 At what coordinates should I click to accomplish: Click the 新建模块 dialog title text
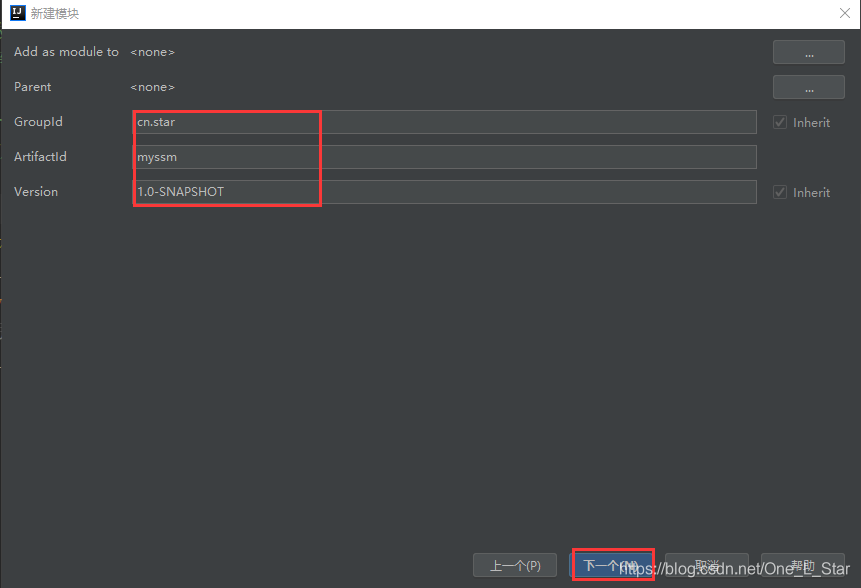tap(55, 13)
